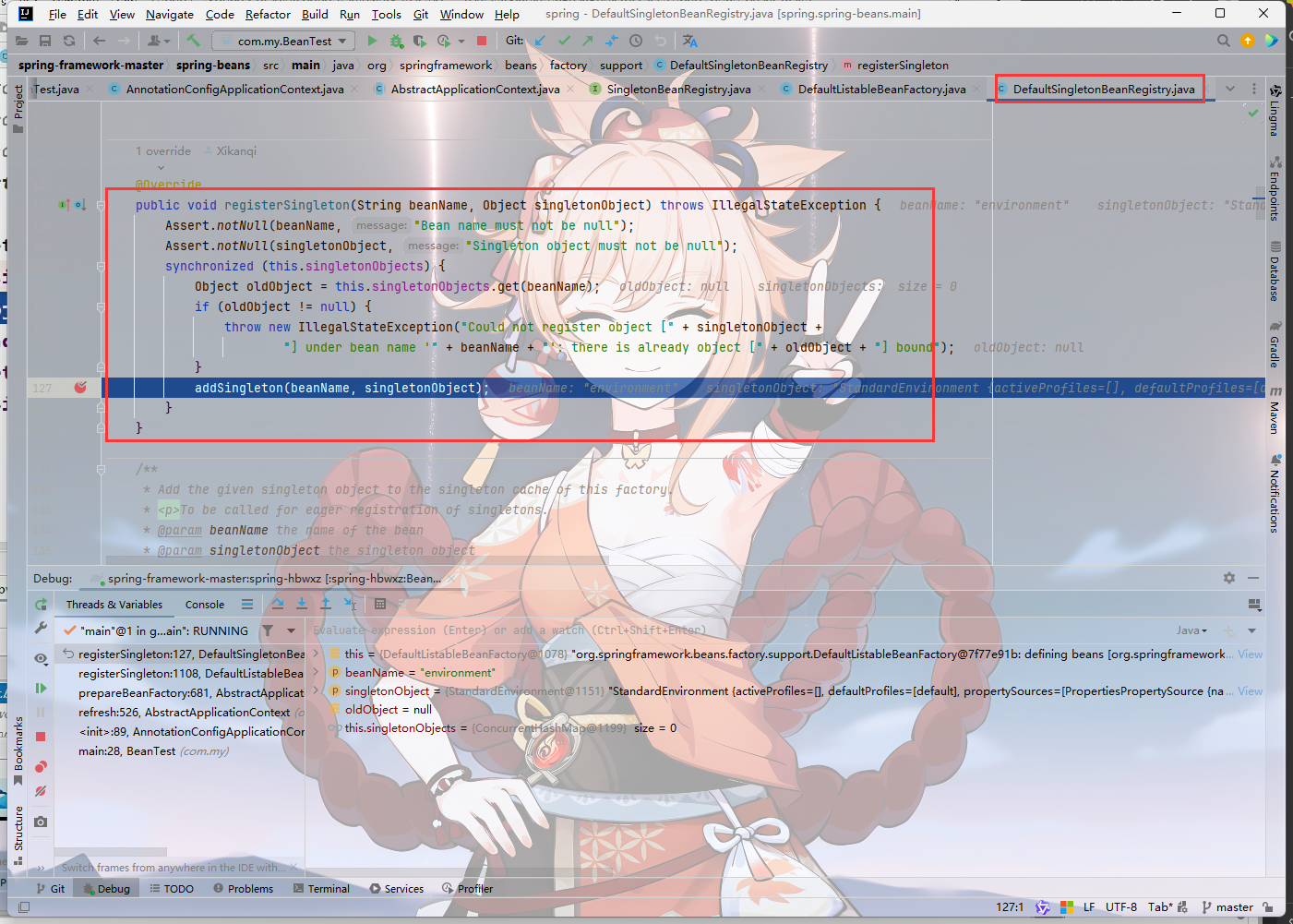Open Java language dropdown in evaluator
The image size is (1293, 924).
pos(1191,630)
